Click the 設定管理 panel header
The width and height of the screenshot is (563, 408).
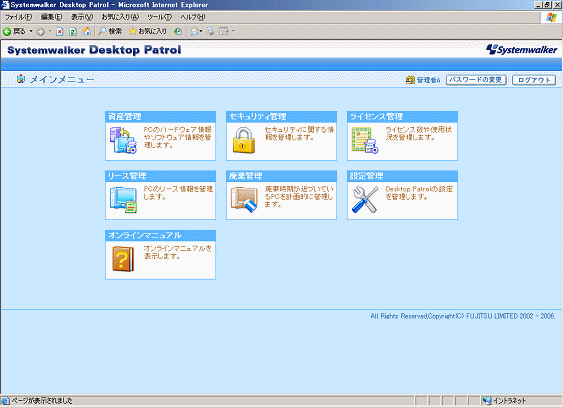pyautogui.click(x=403, y=176)
